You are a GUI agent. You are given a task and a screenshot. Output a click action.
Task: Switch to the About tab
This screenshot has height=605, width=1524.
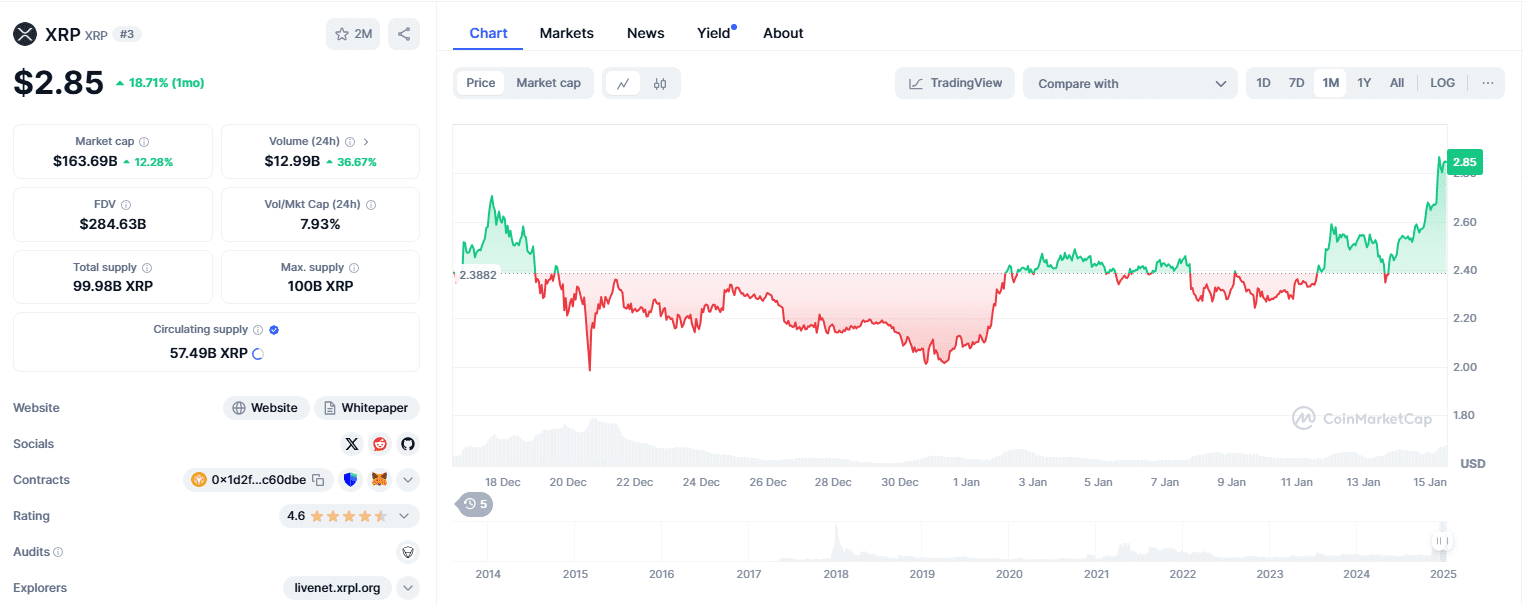pos(783,33)
